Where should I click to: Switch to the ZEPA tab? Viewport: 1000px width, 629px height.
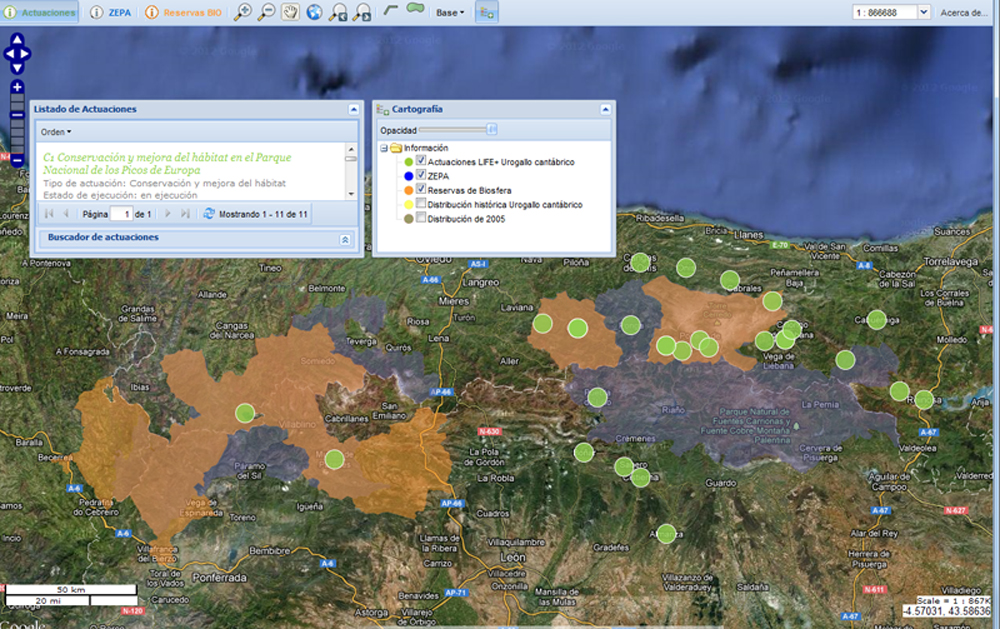(x=110, y=13)
